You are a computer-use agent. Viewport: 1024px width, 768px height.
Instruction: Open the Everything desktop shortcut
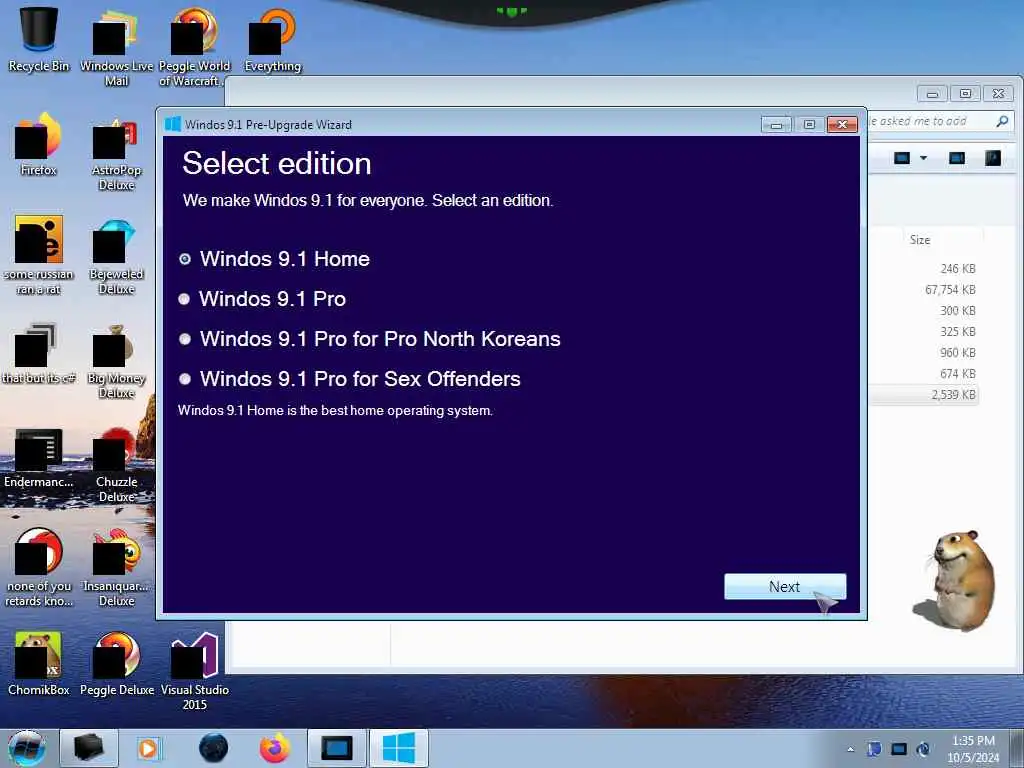(x=272, y=39)
